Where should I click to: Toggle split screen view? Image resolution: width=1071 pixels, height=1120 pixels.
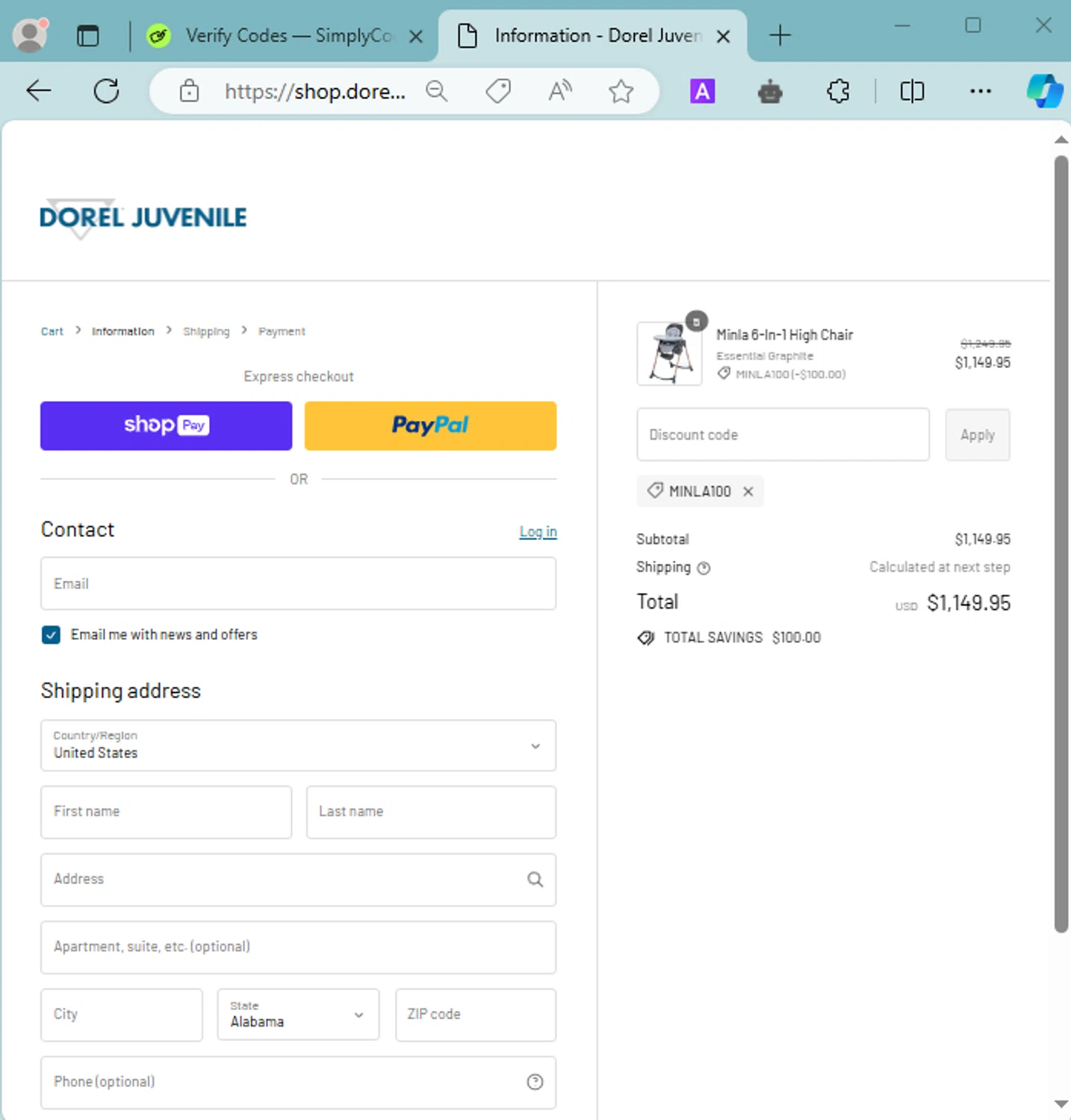912,91
